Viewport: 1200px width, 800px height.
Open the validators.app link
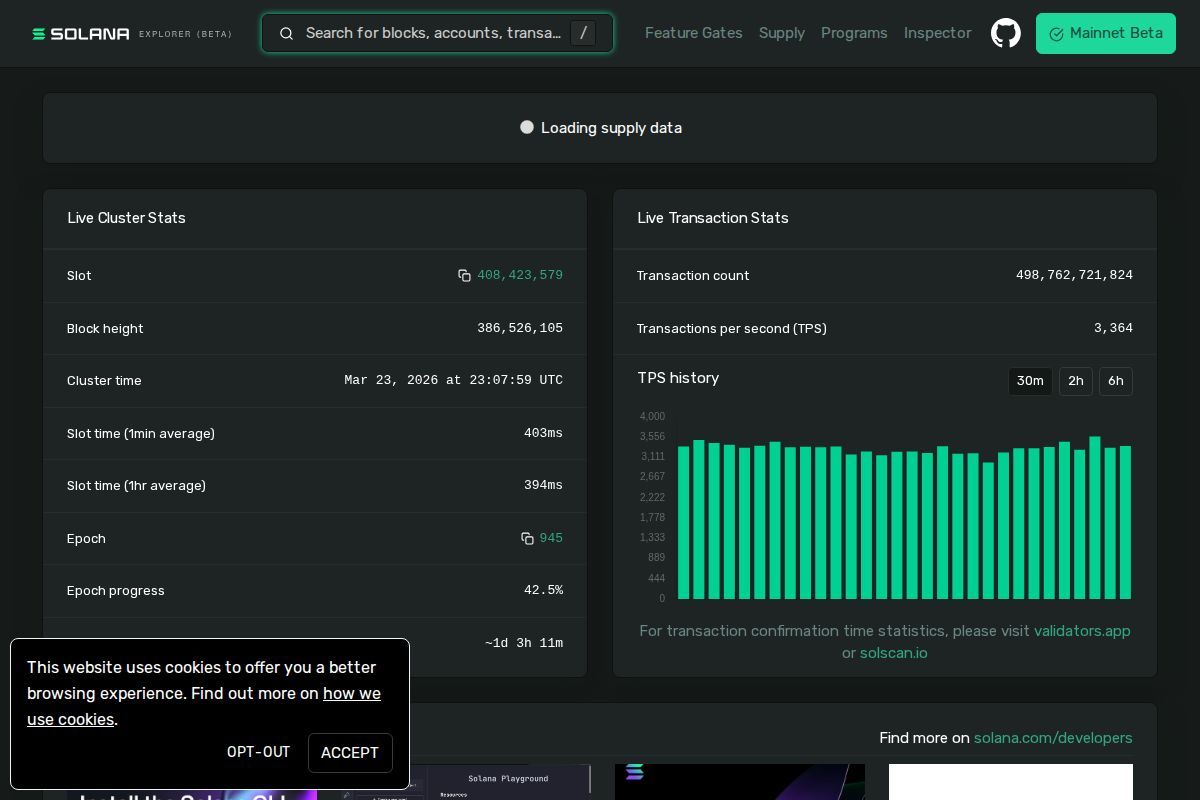(1081, 631)
